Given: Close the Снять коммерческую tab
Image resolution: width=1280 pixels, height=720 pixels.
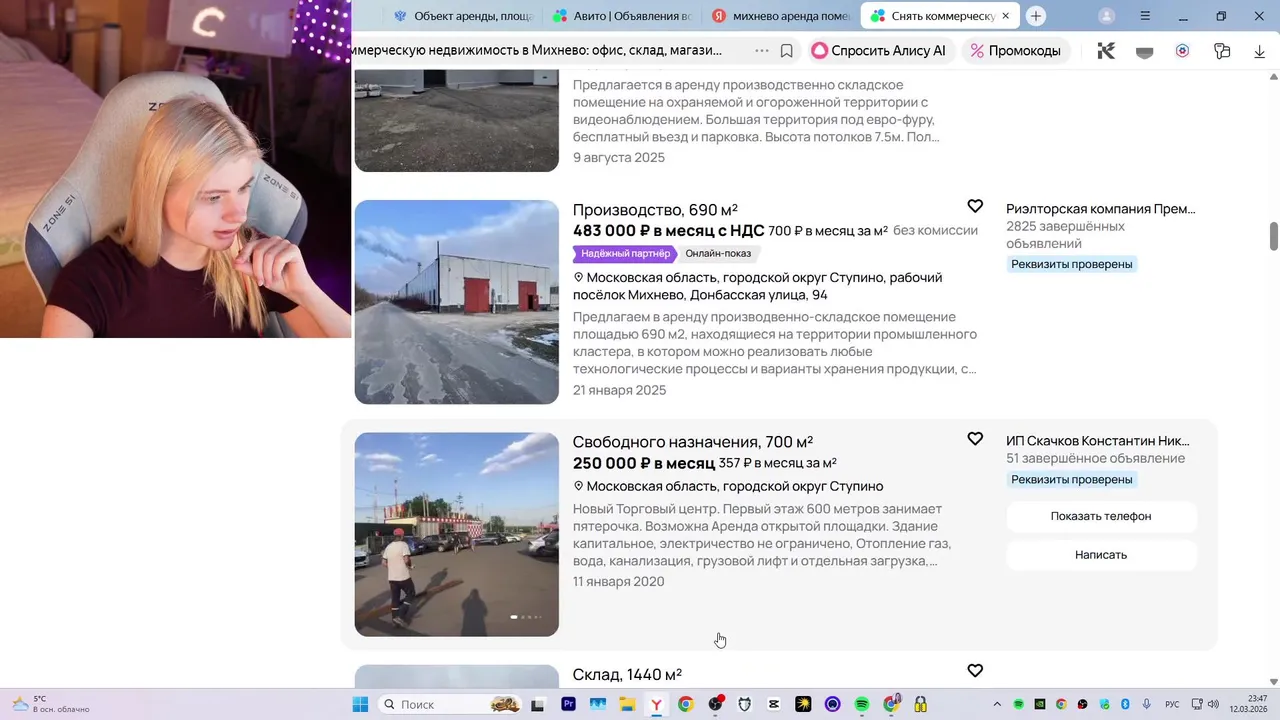Looking at the screenshot, I should tap(1006, 16).
